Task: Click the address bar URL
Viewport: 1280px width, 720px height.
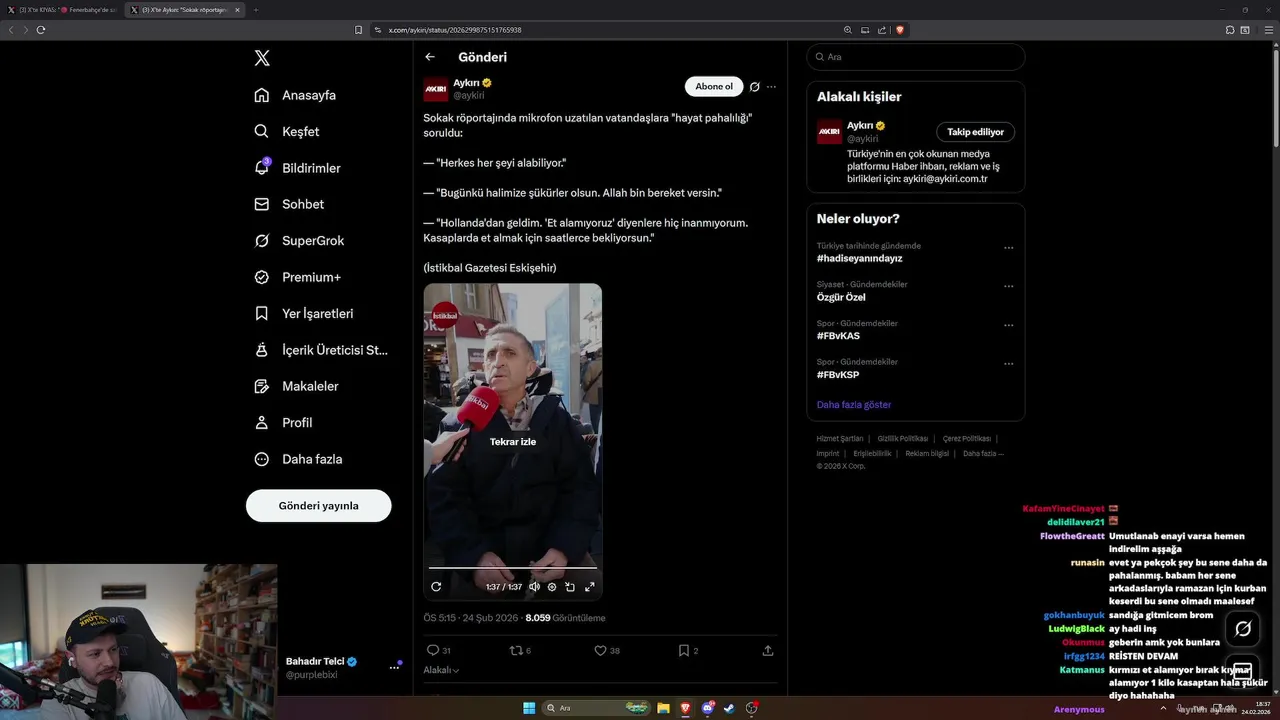Action: (455, 30)
